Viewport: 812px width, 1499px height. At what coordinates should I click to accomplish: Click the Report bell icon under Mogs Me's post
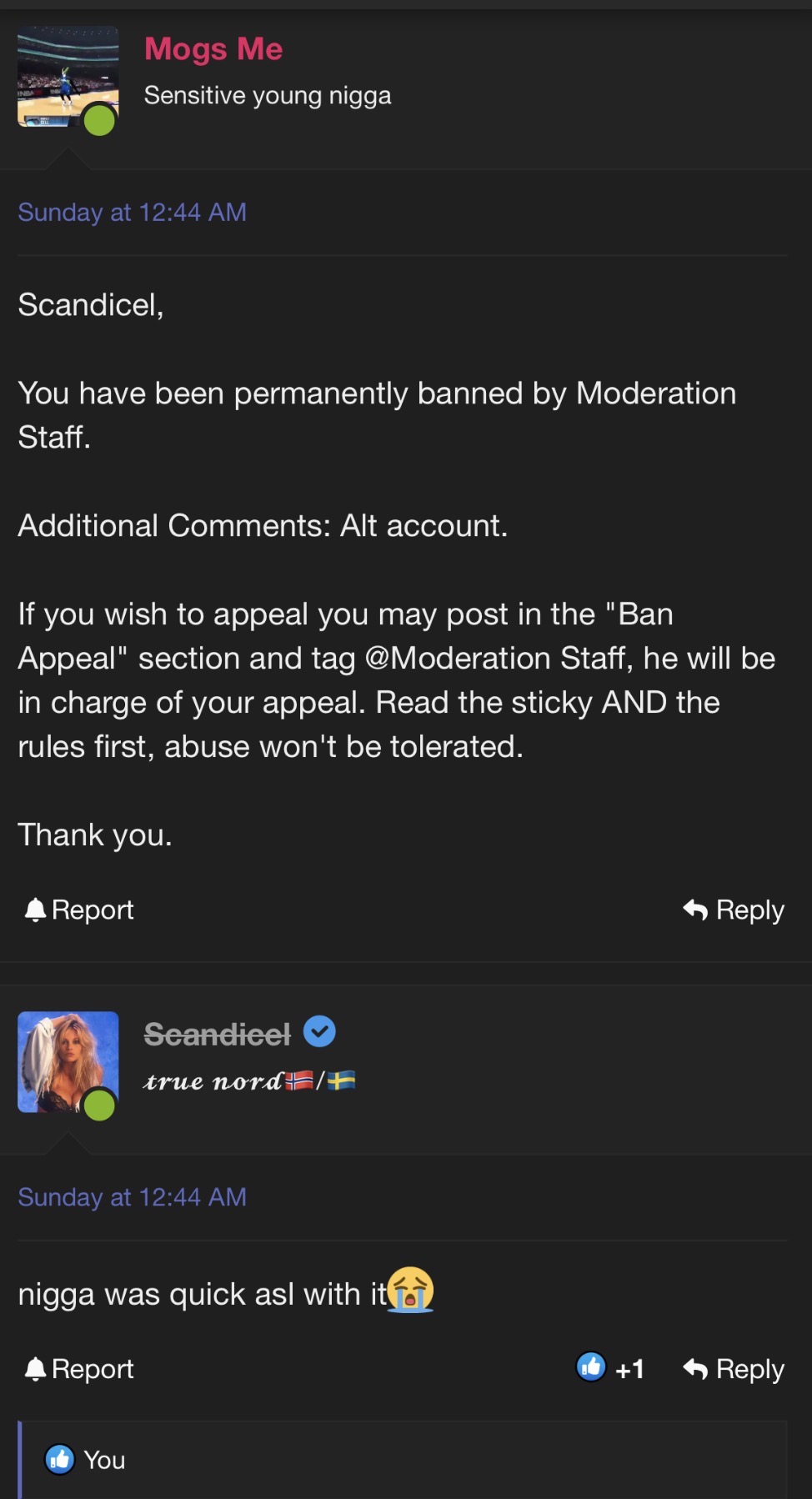pyautogui.click(x=35, y=910)
